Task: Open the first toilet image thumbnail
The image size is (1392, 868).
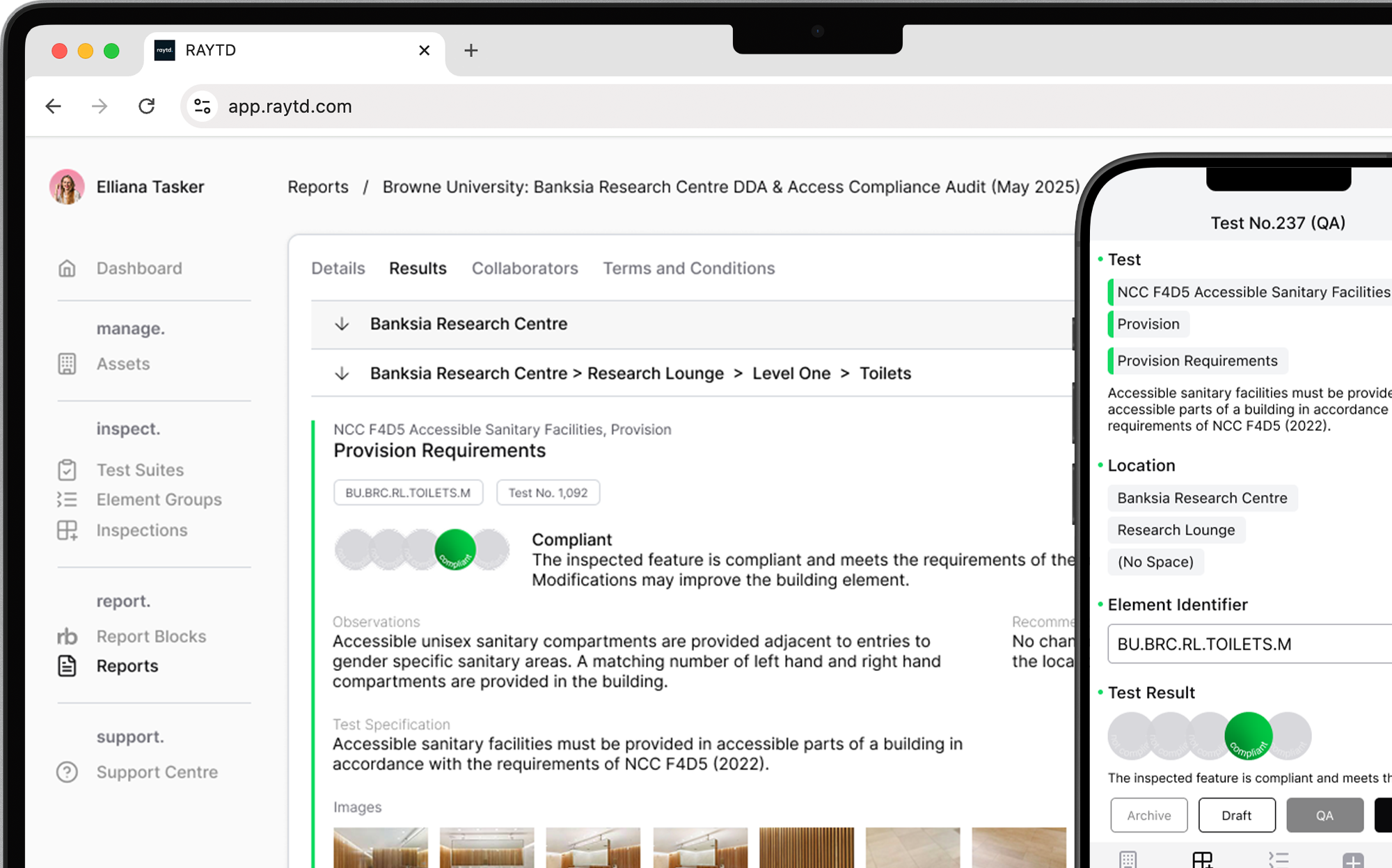Action: (381, 847)
